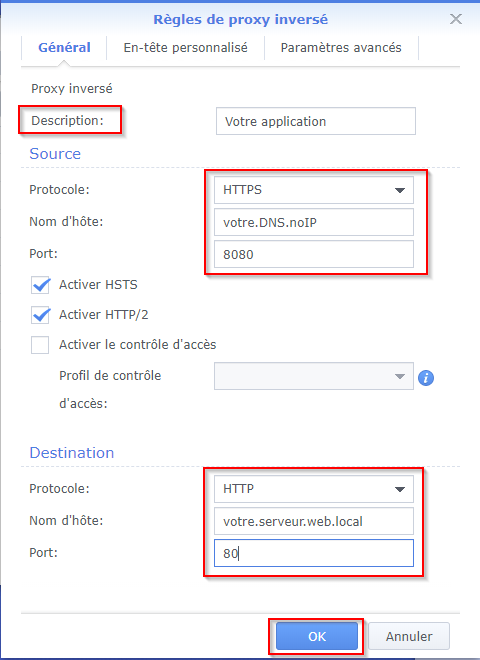Click the Destination HTTP dropdown arrow
The image size is (480, 660).
[x=400, y=489]
